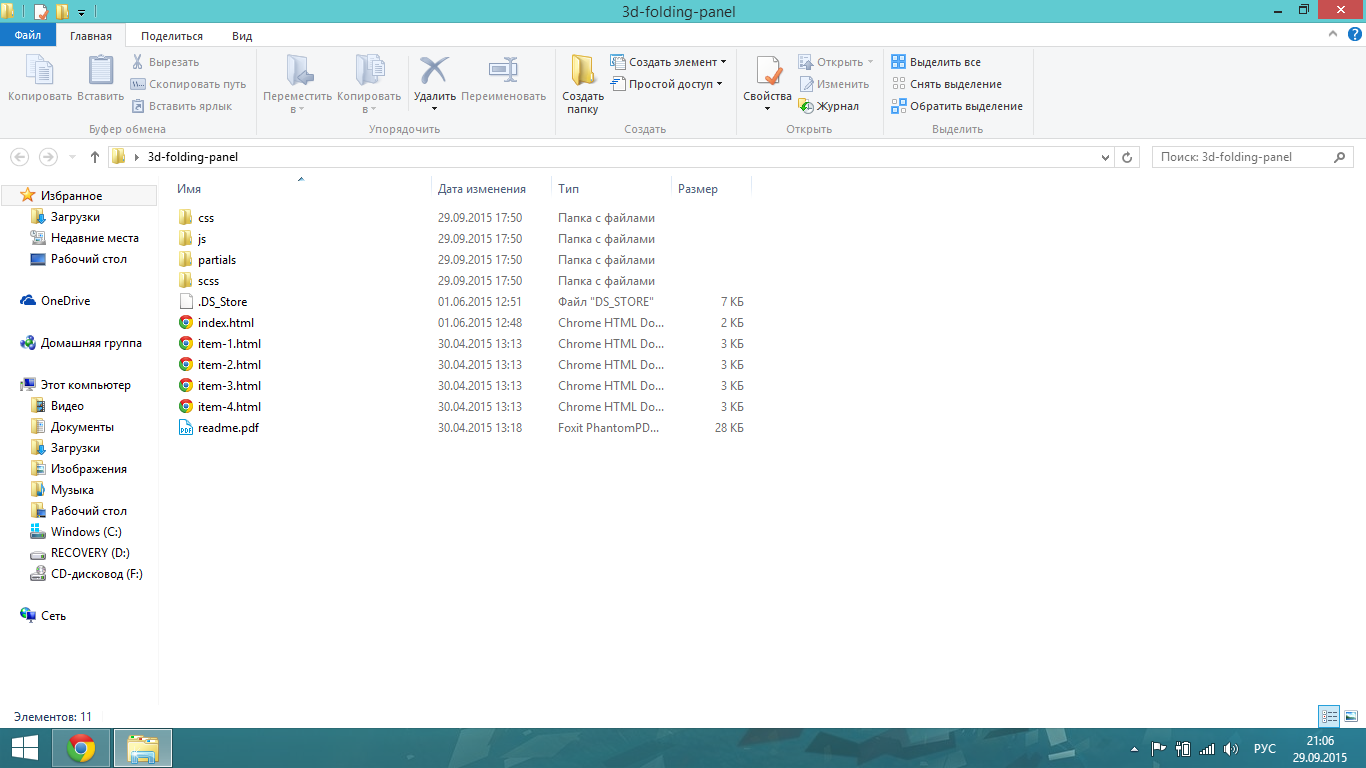Open the Easy access dropdown

click(666, 84)
